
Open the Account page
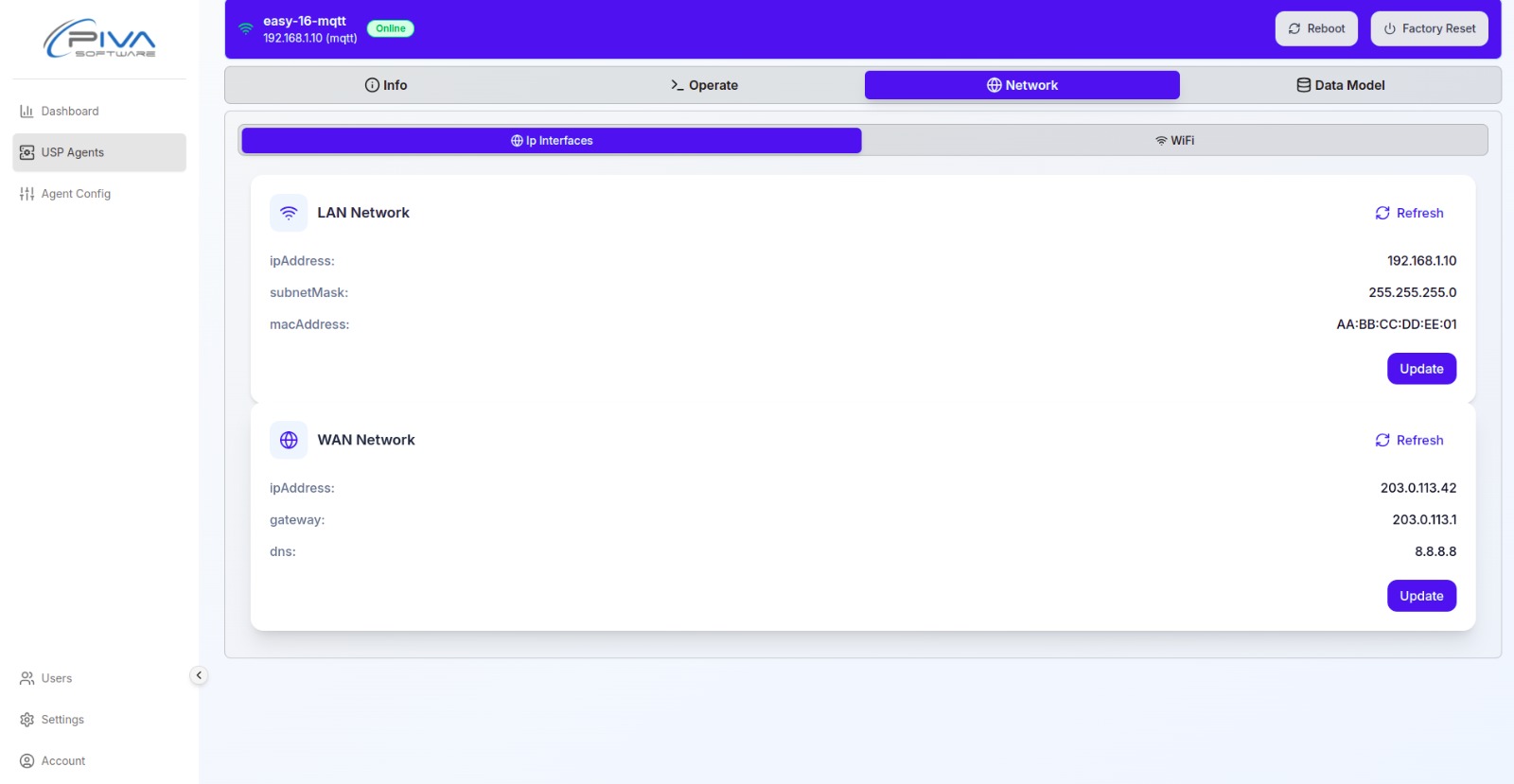point(62,761)
